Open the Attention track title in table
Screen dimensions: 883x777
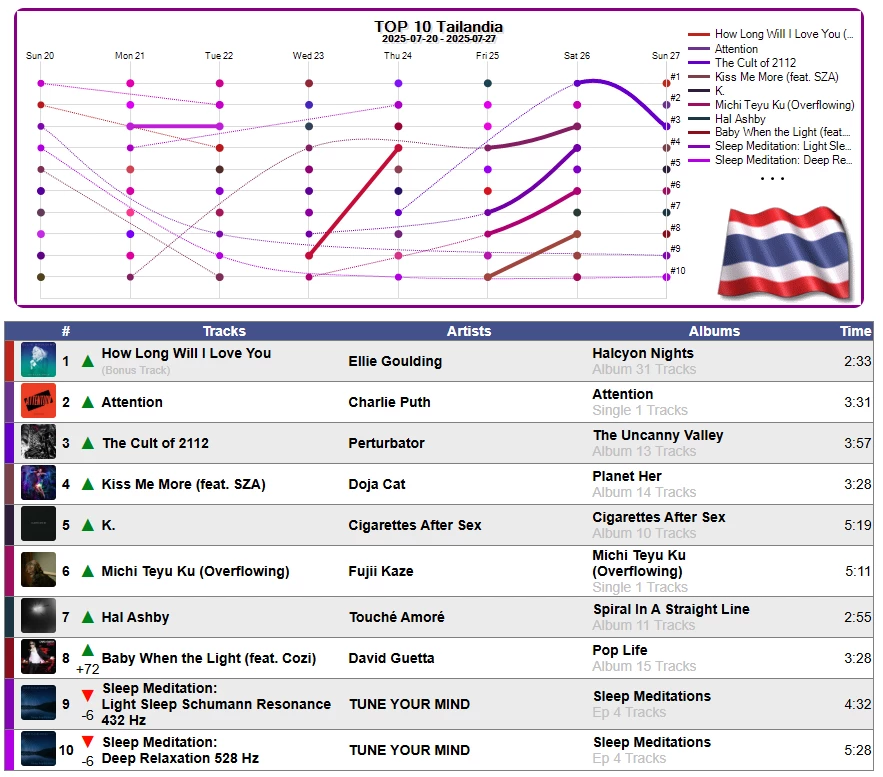click(x=132, y=402)
